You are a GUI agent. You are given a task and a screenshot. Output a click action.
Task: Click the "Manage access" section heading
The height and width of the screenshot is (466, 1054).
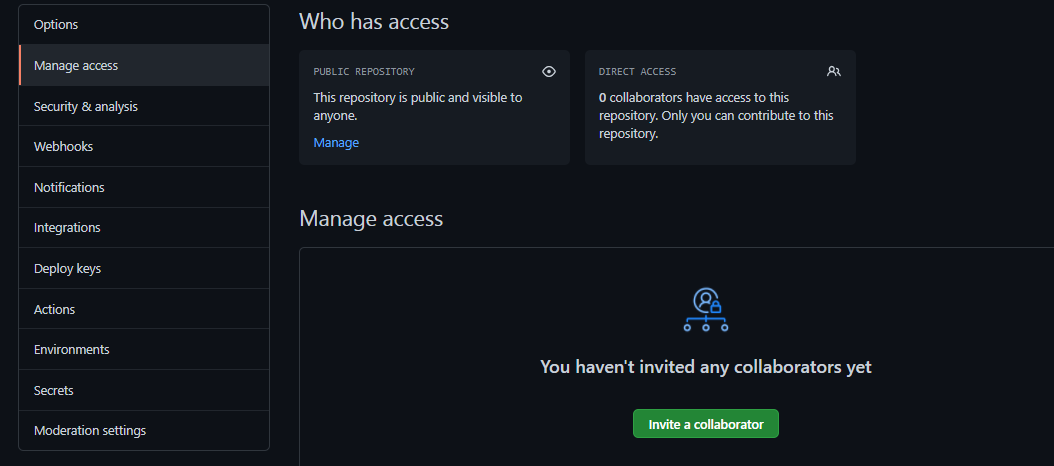pos(371,219)
